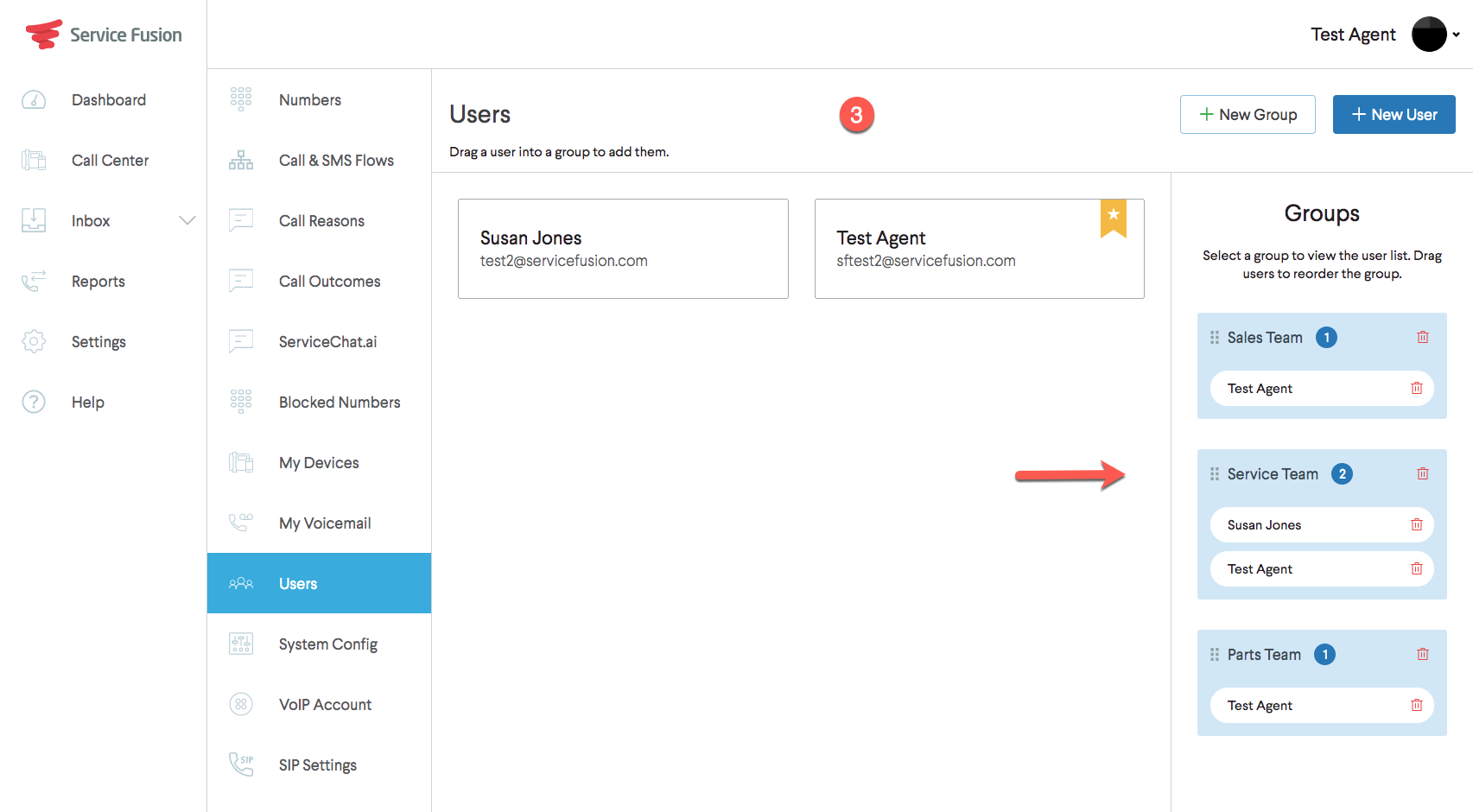Screen dimensions: 1473x812
Task: Click Test Agent in Parts Team
Action: [1322, 705]
